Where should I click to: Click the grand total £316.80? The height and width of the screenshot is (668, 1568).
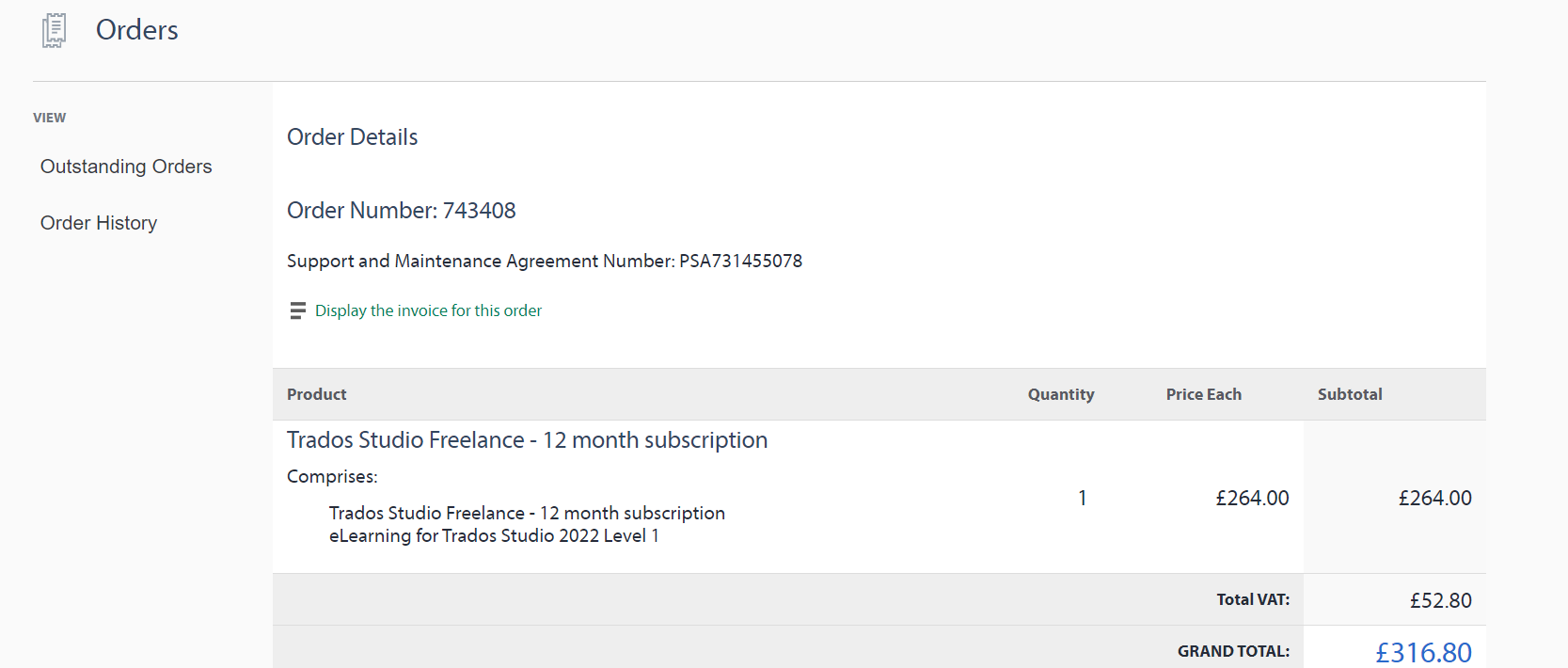point(1424,653)
